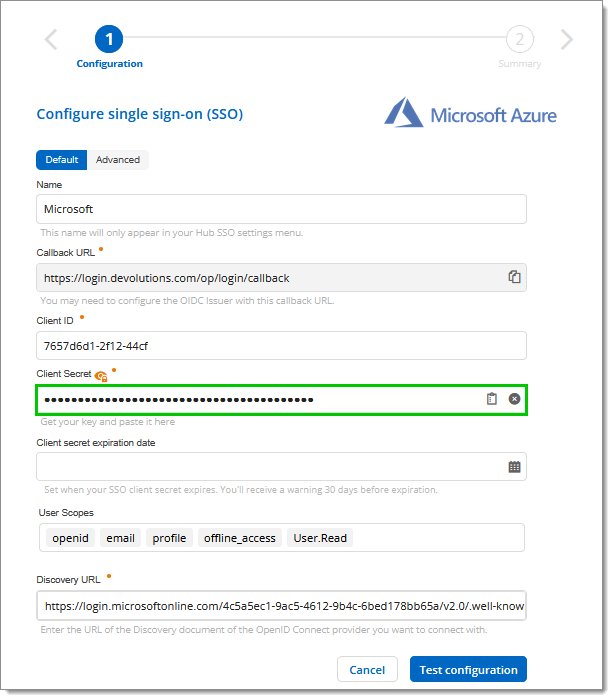The image size is (613, 700).
Task: Click the Microsoft Azure logo
Action: [471, 113]
